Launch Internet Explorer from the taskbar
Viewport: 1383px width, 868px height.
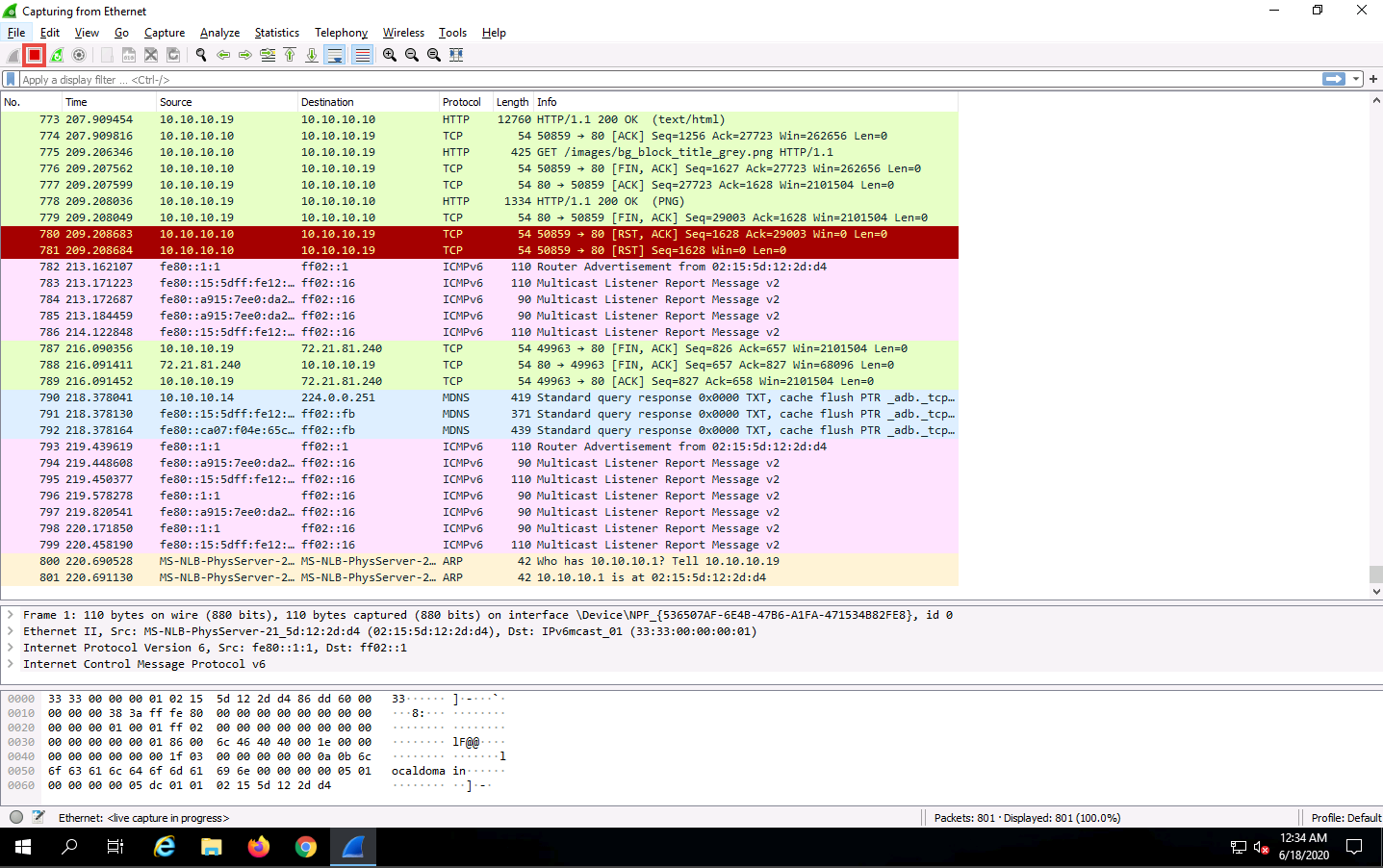coord(166,847)
